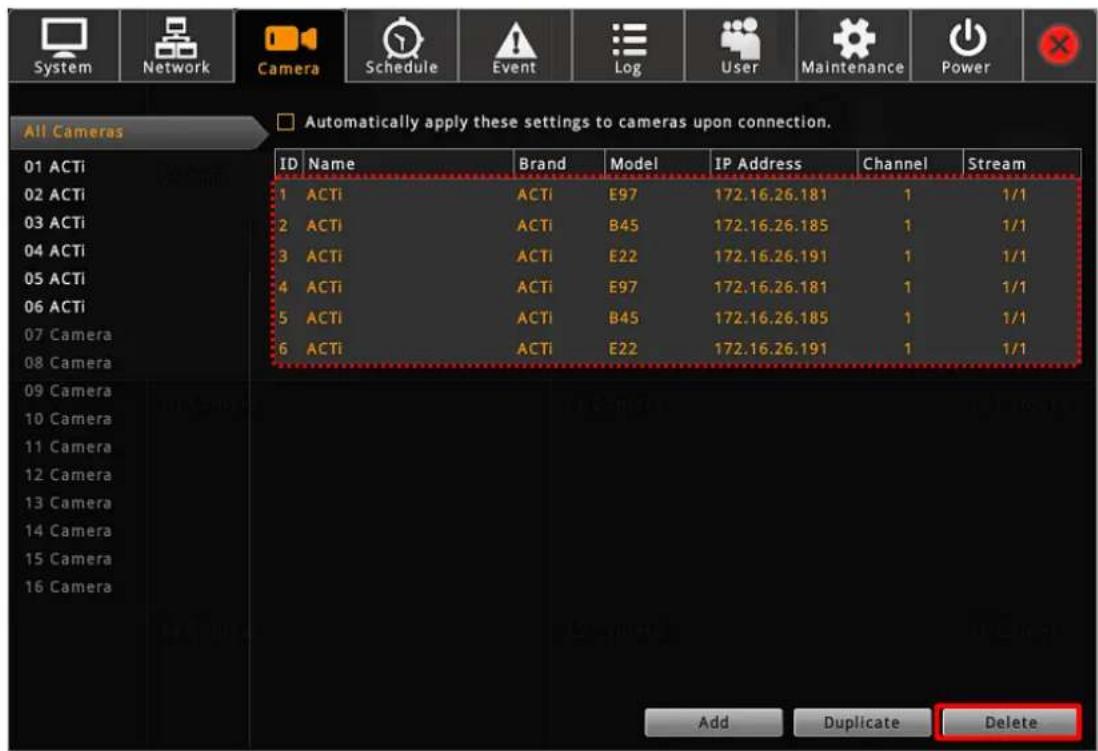Select ACTi name in table row 6
1098x751 pixels.
point(324,349)
